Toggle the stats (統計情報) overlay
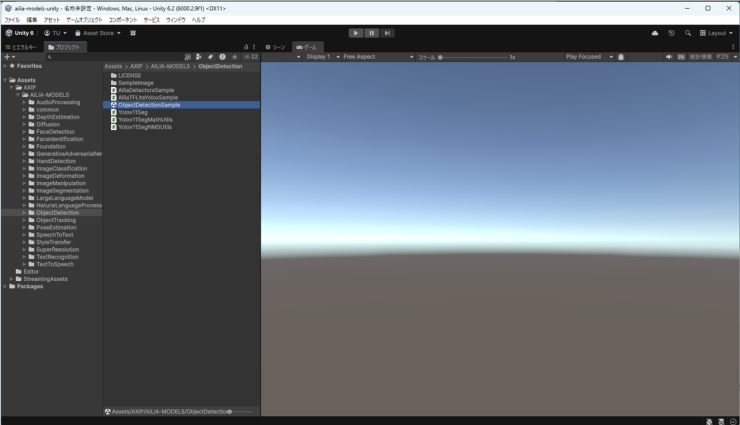Screen dimensions: 740x425 tap(700, 57)
